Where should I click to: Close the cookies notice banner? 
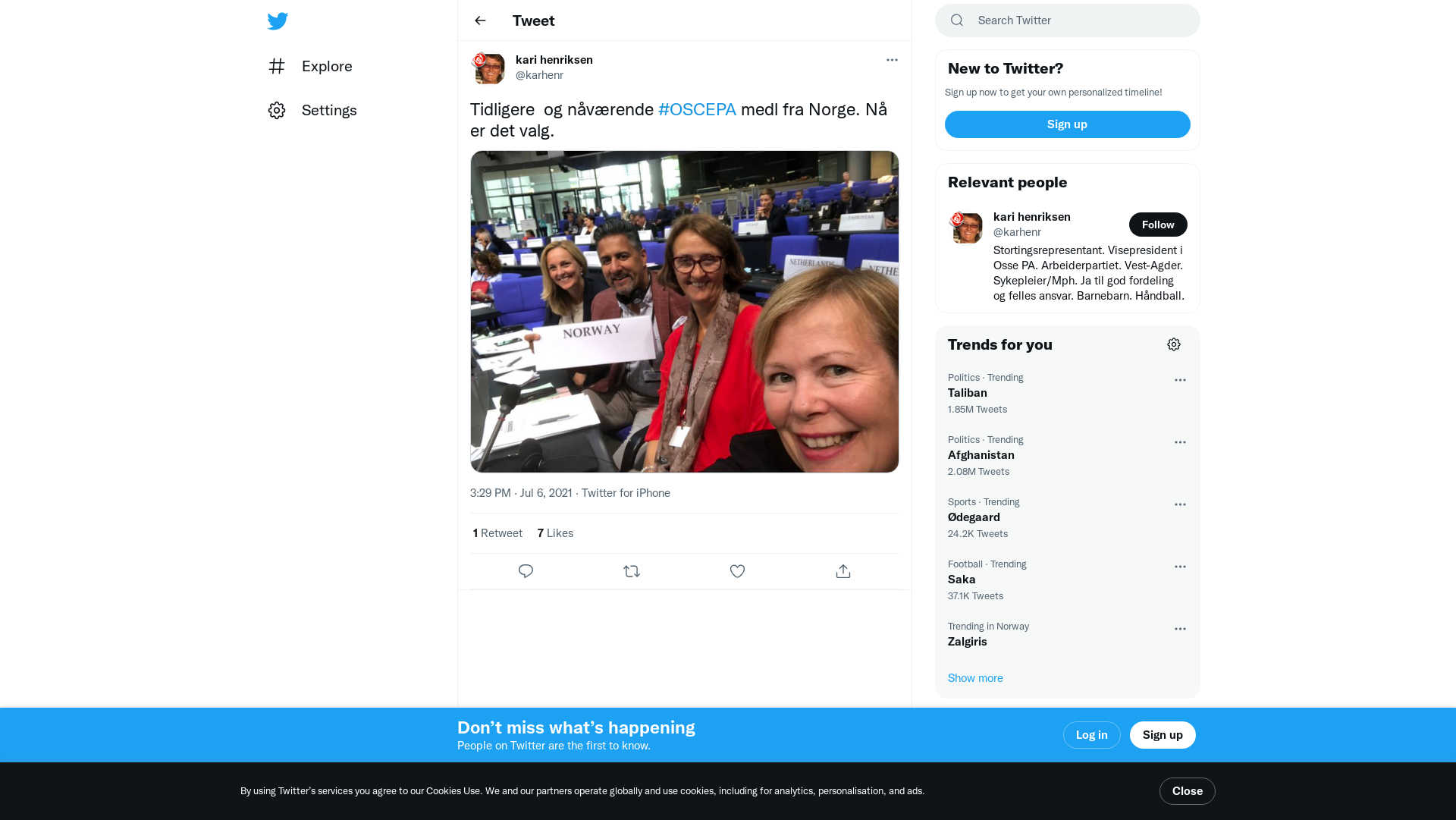click(x=1187, y=791)
